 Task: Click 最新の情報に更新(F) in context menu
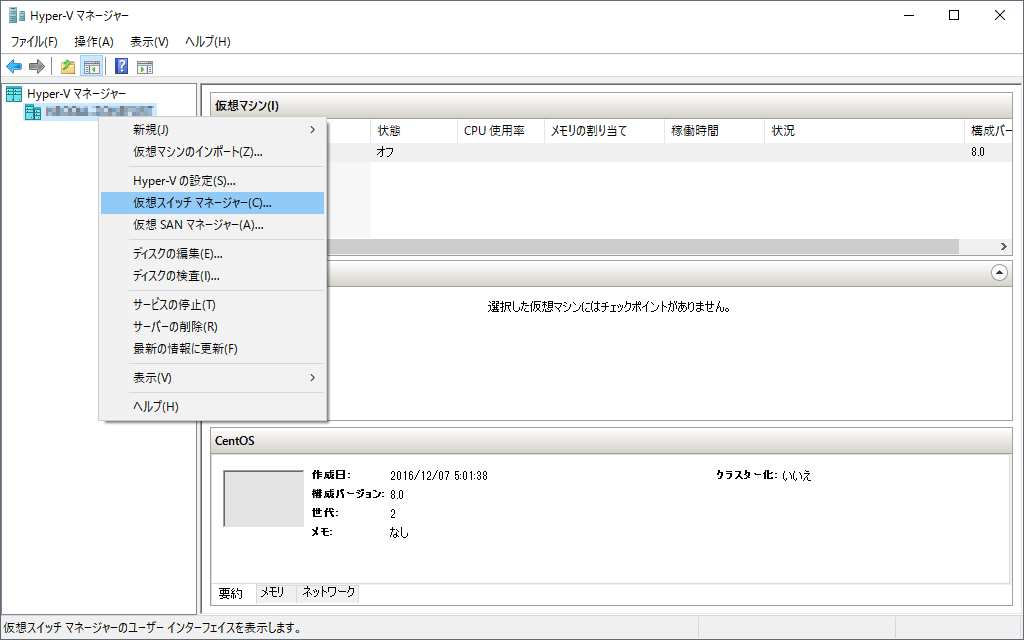[x=212, y=349]
